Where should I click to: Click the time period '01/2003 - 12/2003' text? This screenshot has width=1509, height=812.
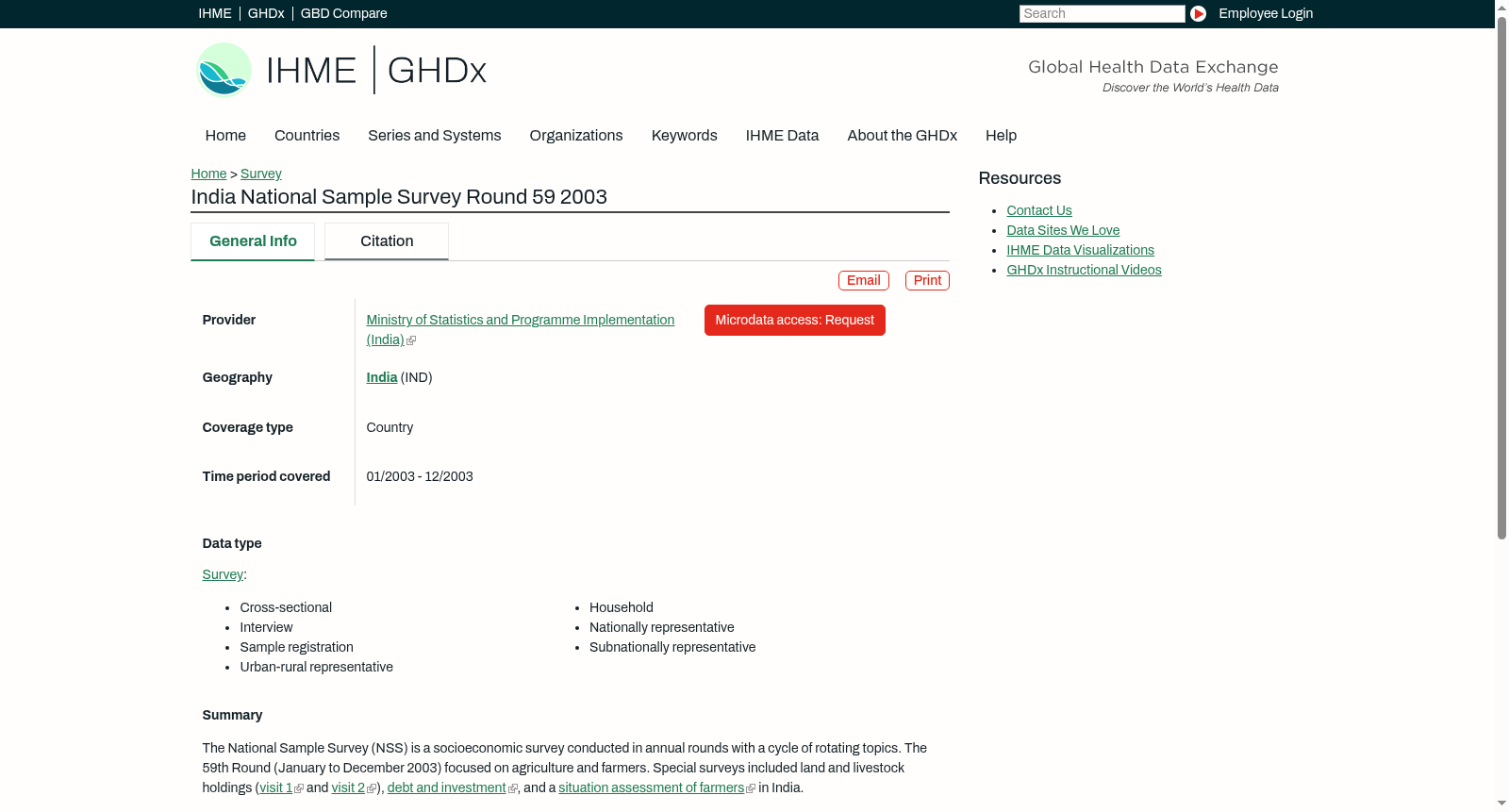click(420, 476)
